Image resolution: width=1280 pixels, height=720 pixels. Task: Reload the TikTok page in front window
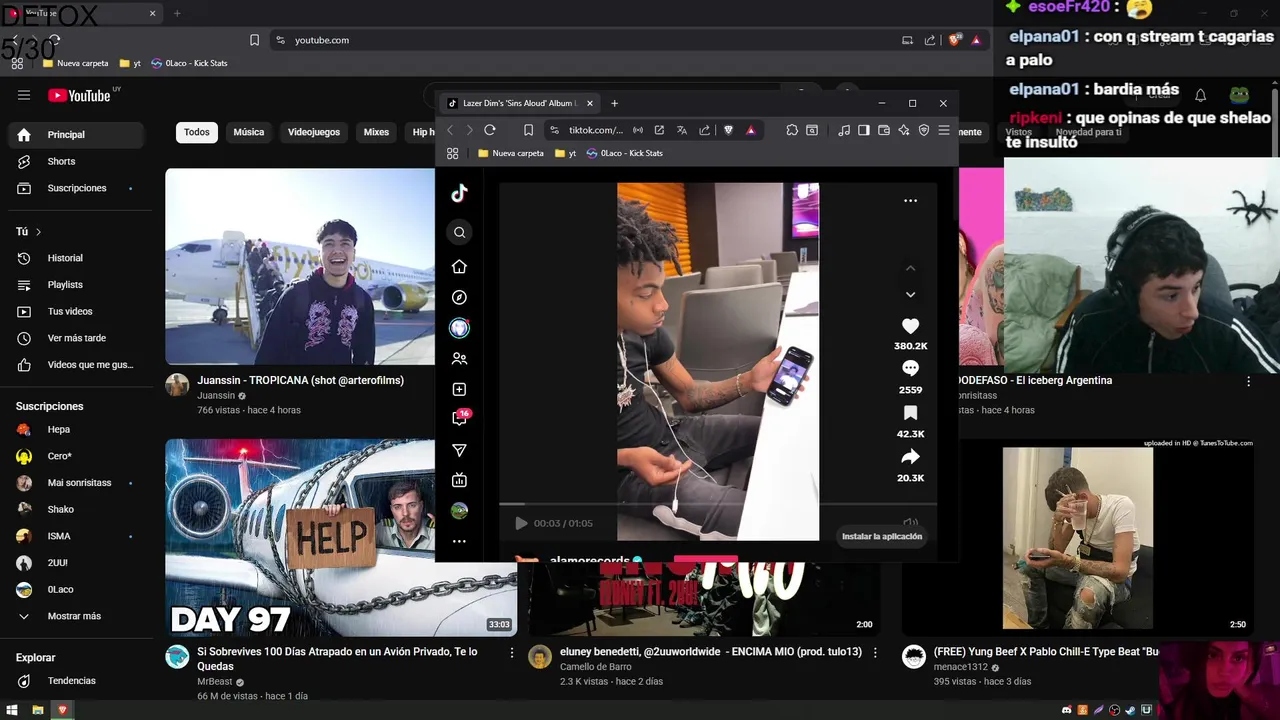tap(490, 130)
